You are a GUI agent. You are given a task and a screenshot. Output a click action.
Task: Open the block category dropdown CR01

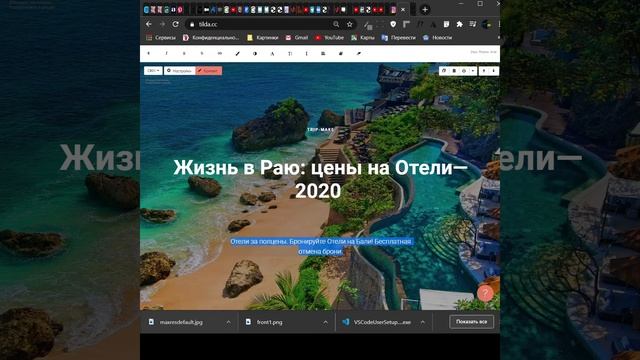point(153,71)
